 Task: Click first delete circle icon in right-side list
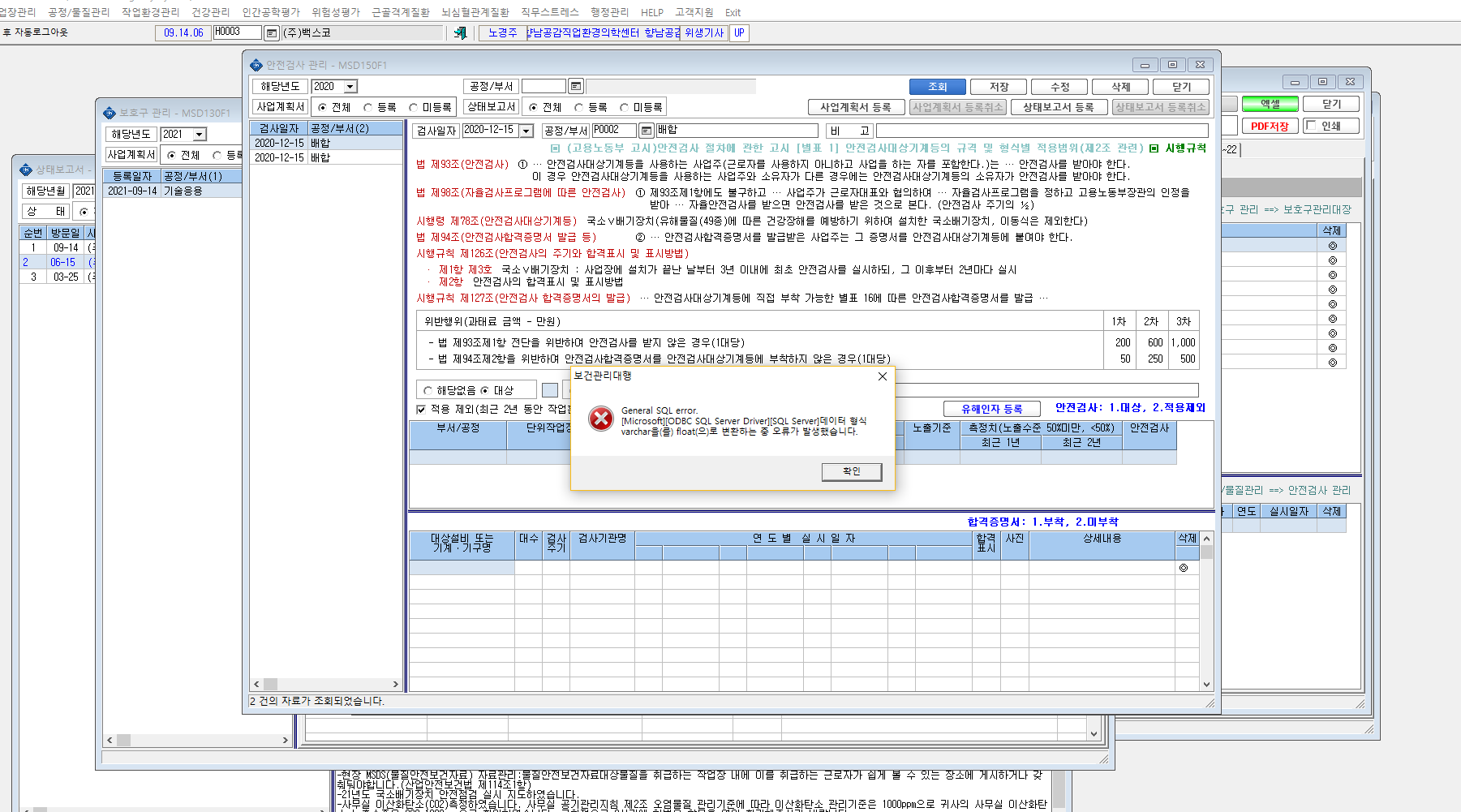1332,246
